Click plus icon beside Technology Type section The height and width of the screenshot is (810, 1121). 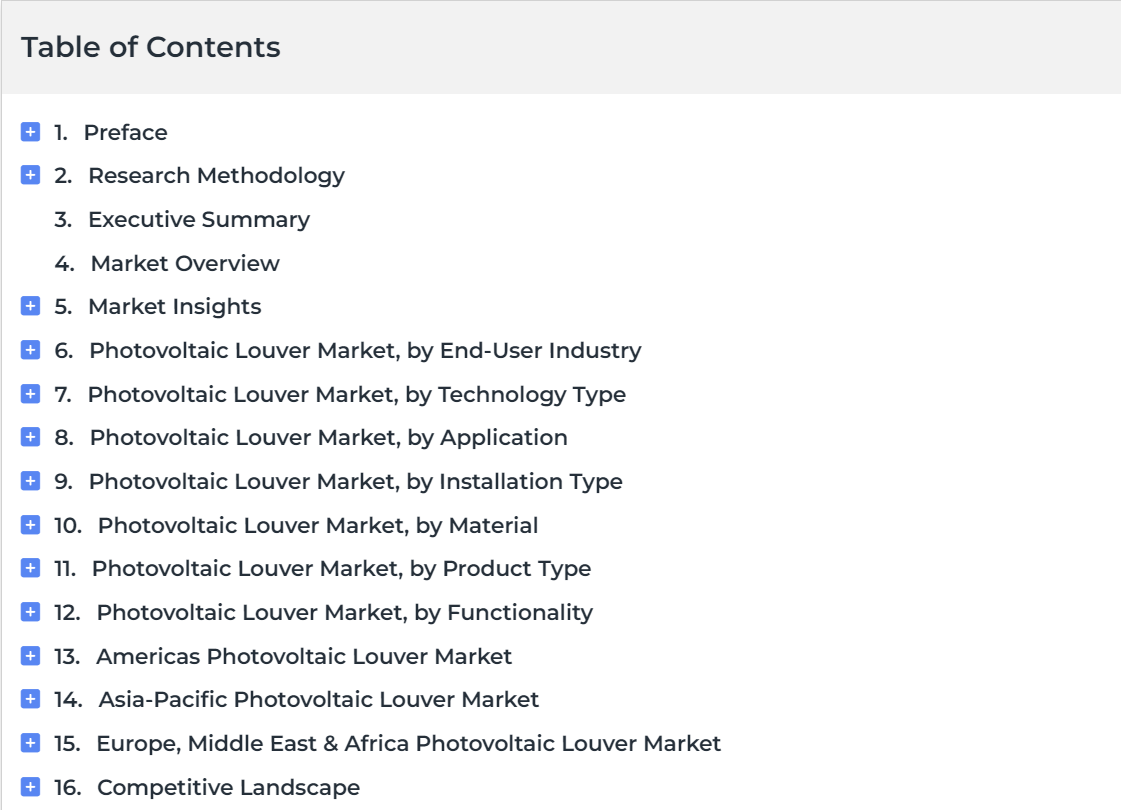pyautogui.click(x=30, y=393)
